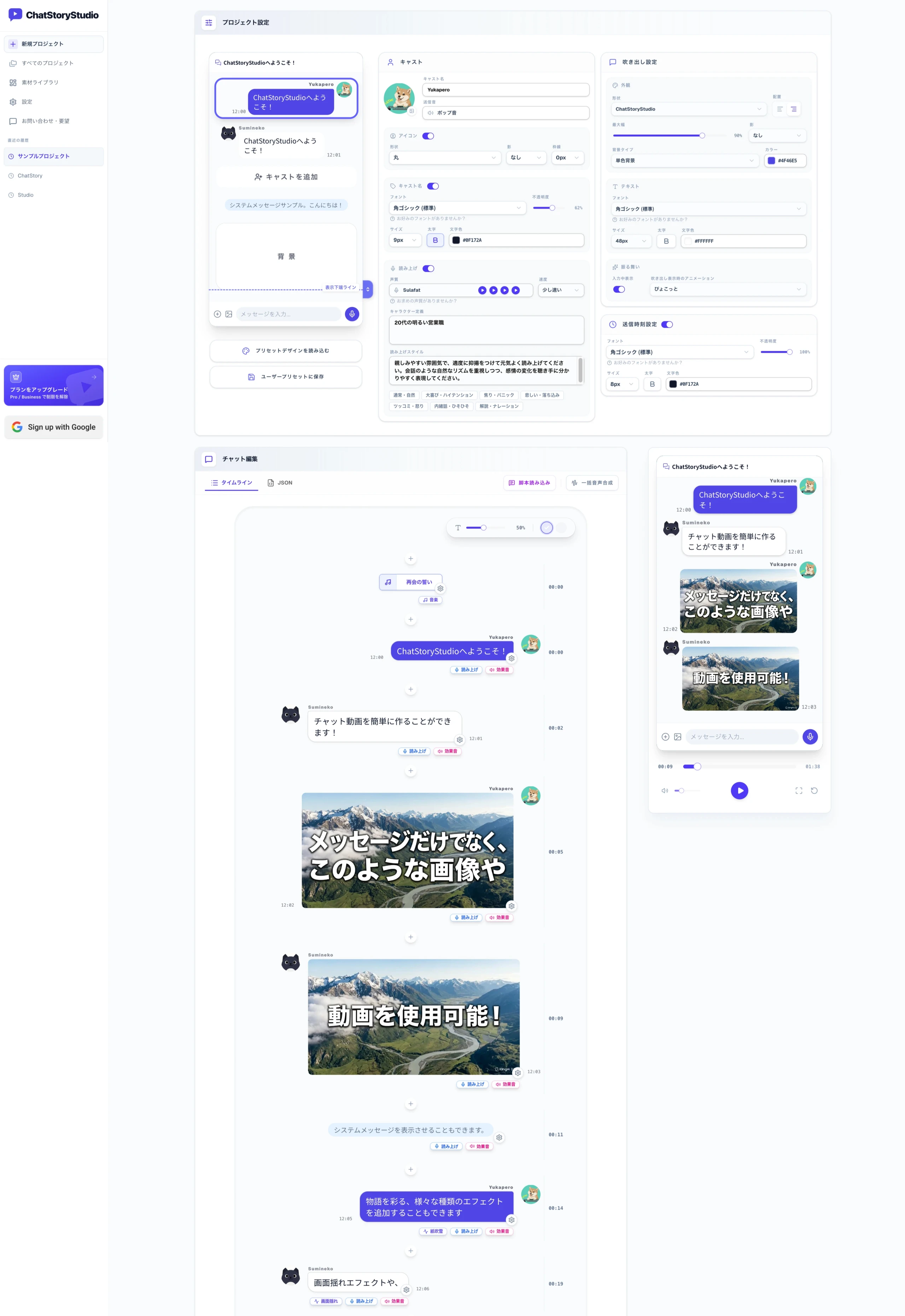905x1316 pixels.
Task: Toggle the キャスト名 display switch
Action: click(x=433, y=186)
